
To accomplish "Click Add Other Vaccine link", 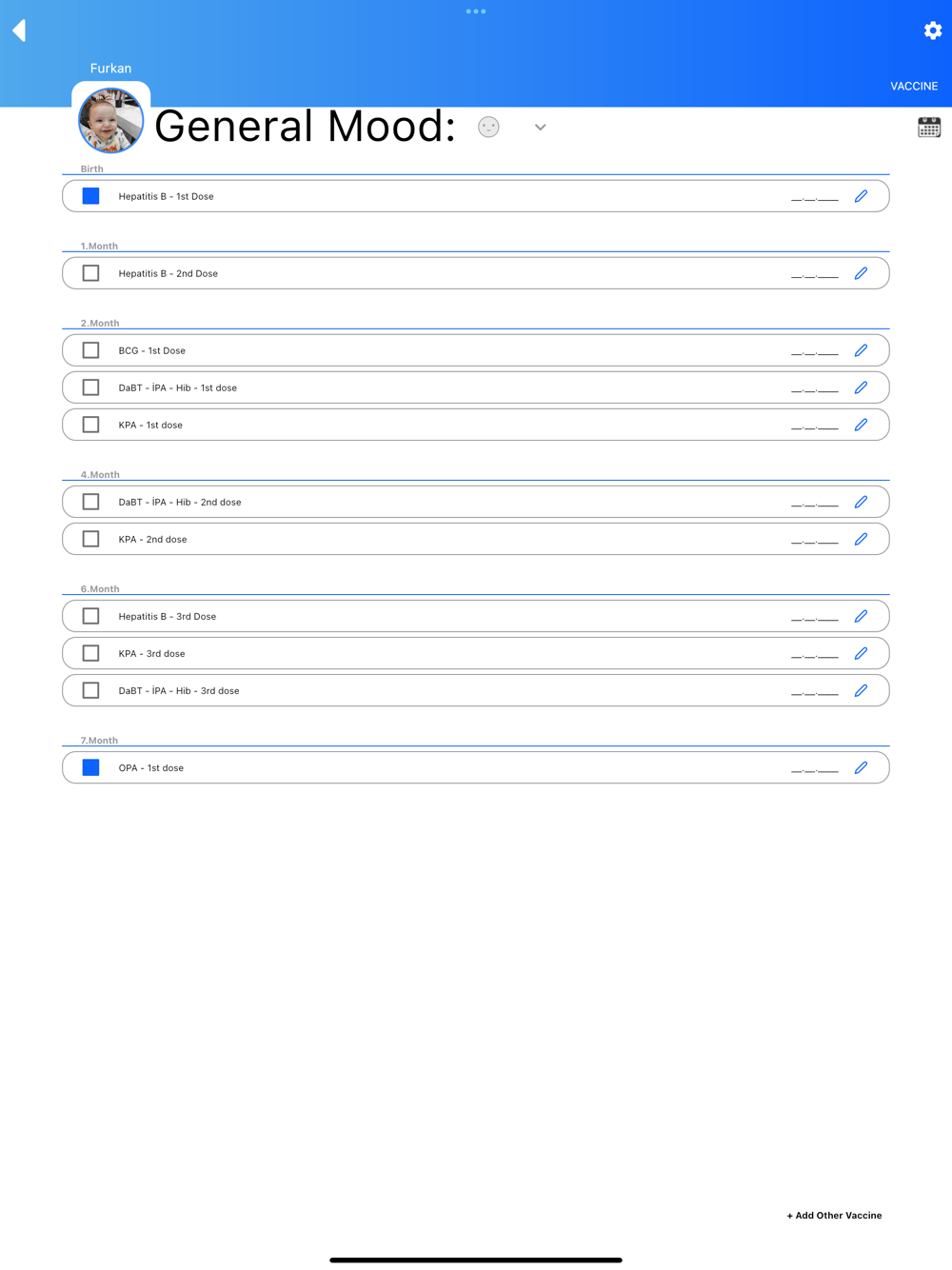I will 834,1215.
